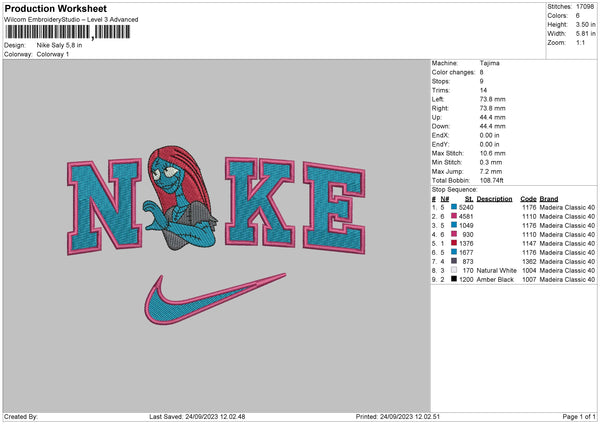Click the St. column header
The width and height of the screenshot is (600, 424).
[469, 199]
